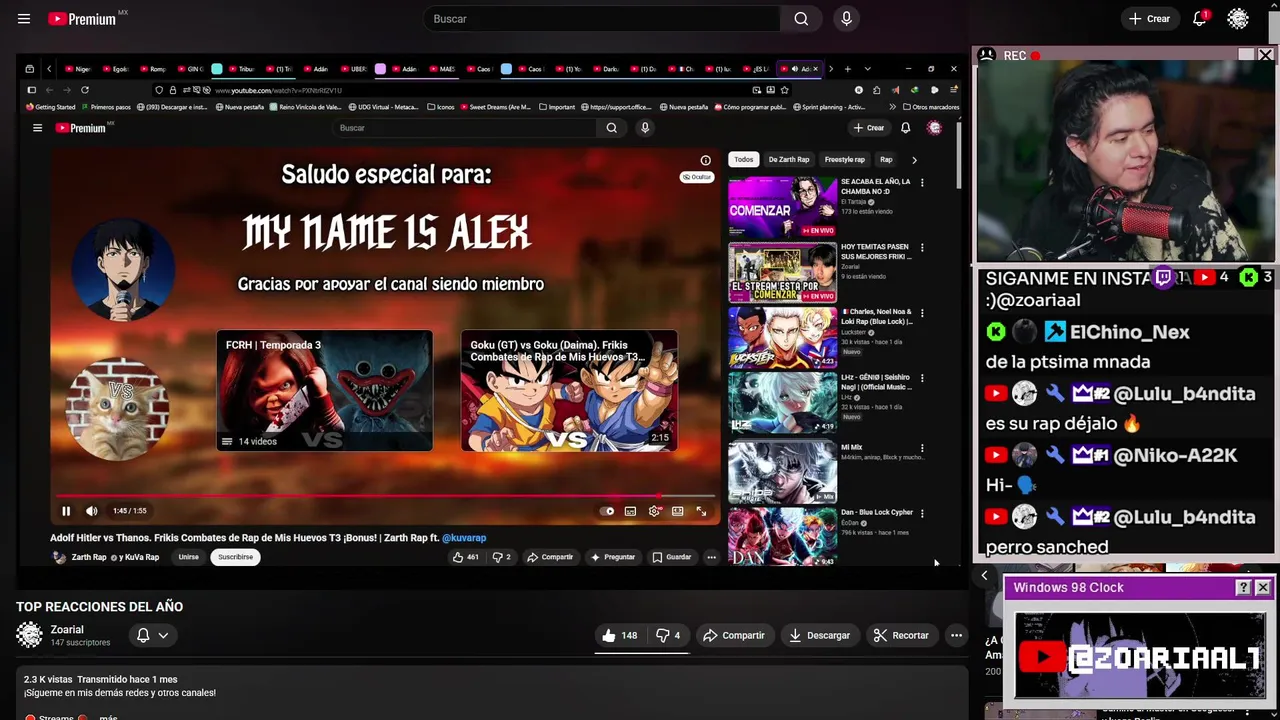Screen dimensions: 1280x720
Task: Click the search icon in streamed YouTube
Action: pos(612,128)
